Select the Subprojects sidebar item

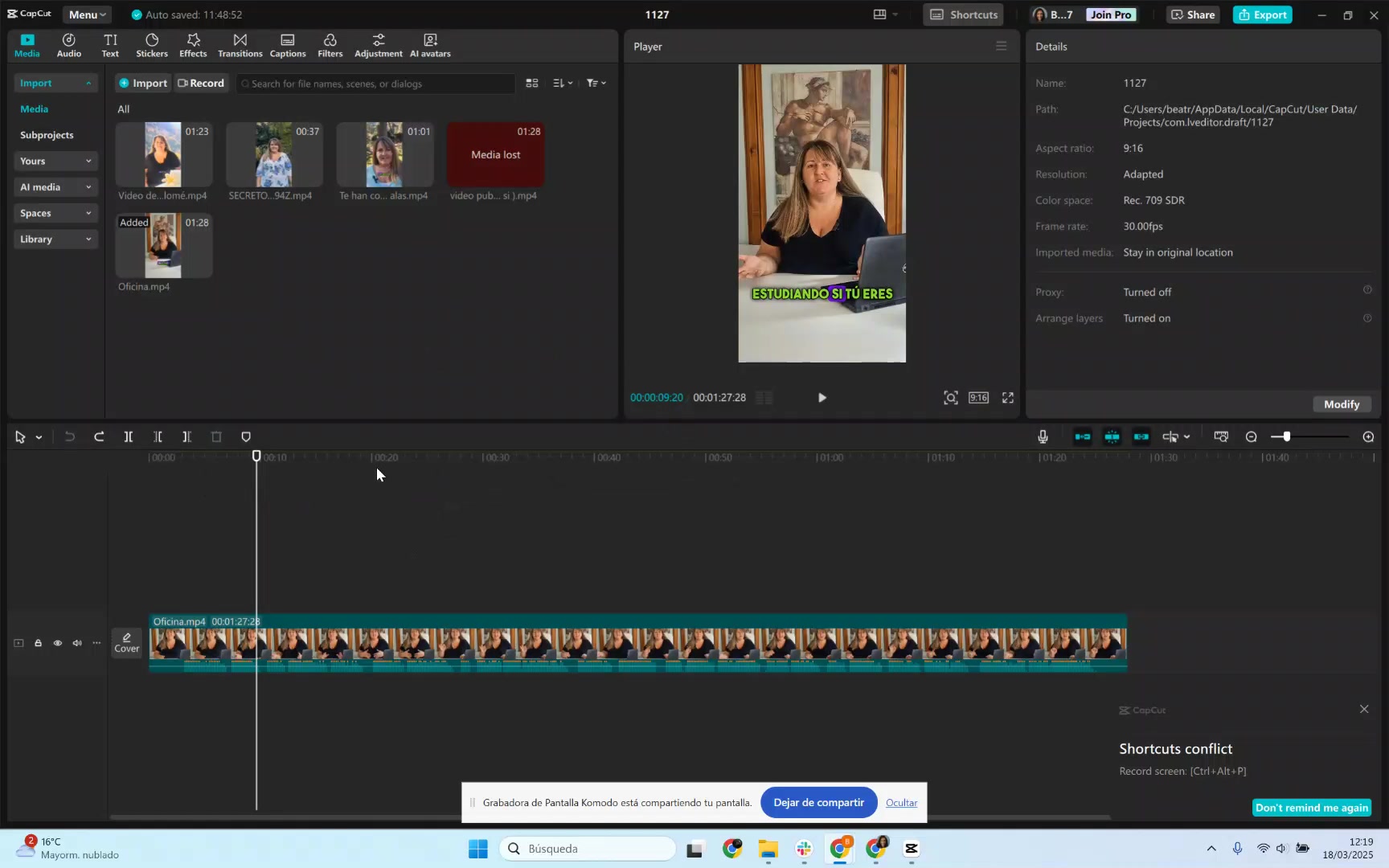pos(47,135)
